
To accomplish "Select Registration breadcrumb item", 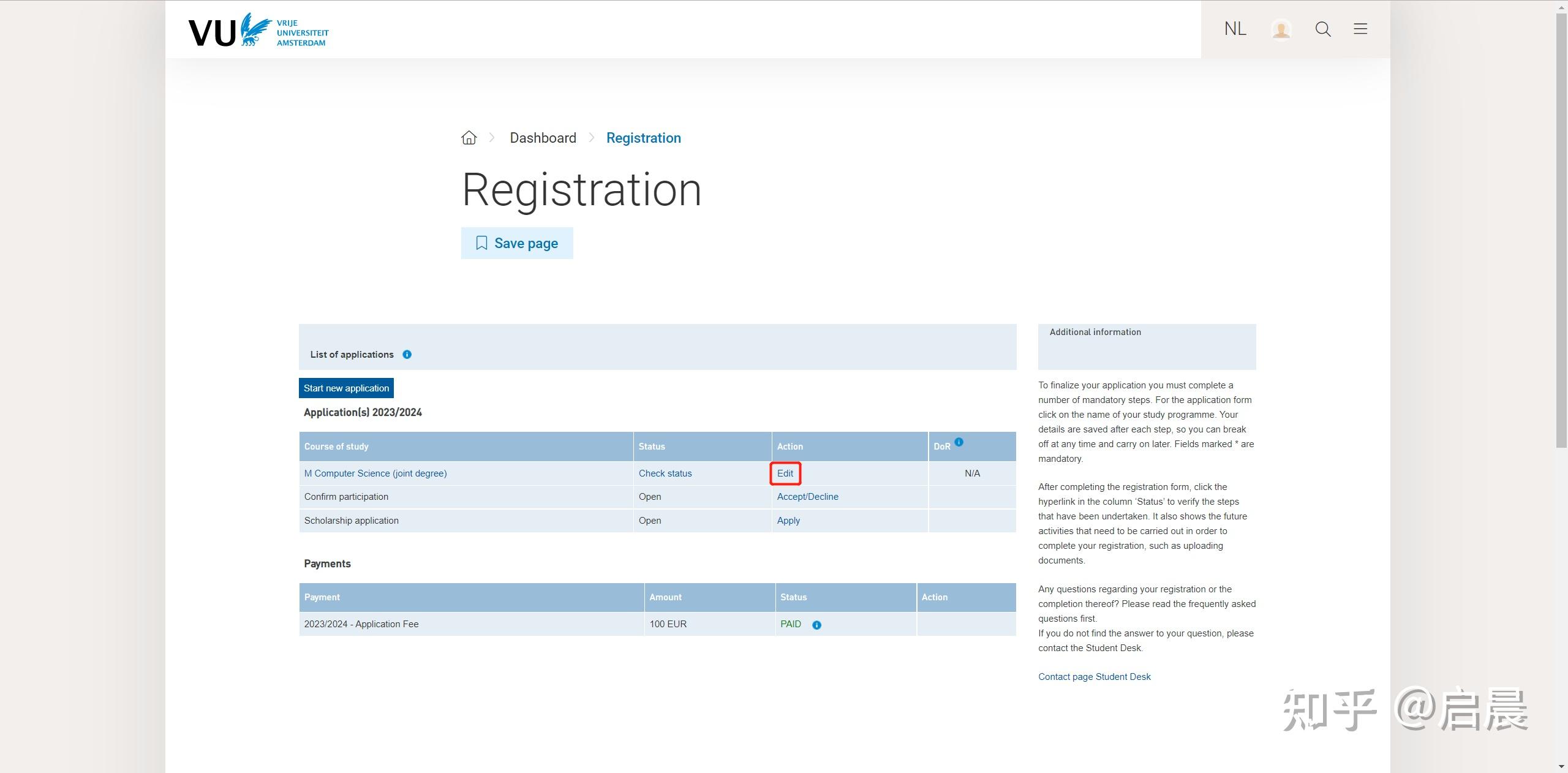I will (x=643, y=138).
